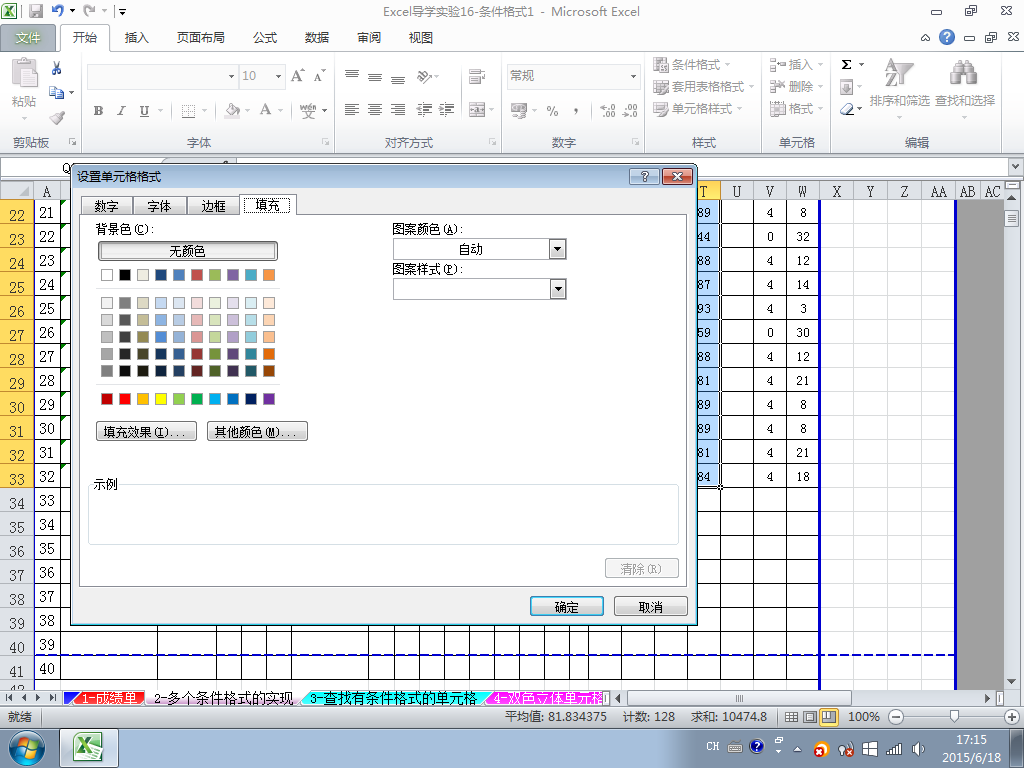This screenshot has width=1024, height=768.
Task: Pick the bright red standard color swatch
Action: click(x=125, y=399)
